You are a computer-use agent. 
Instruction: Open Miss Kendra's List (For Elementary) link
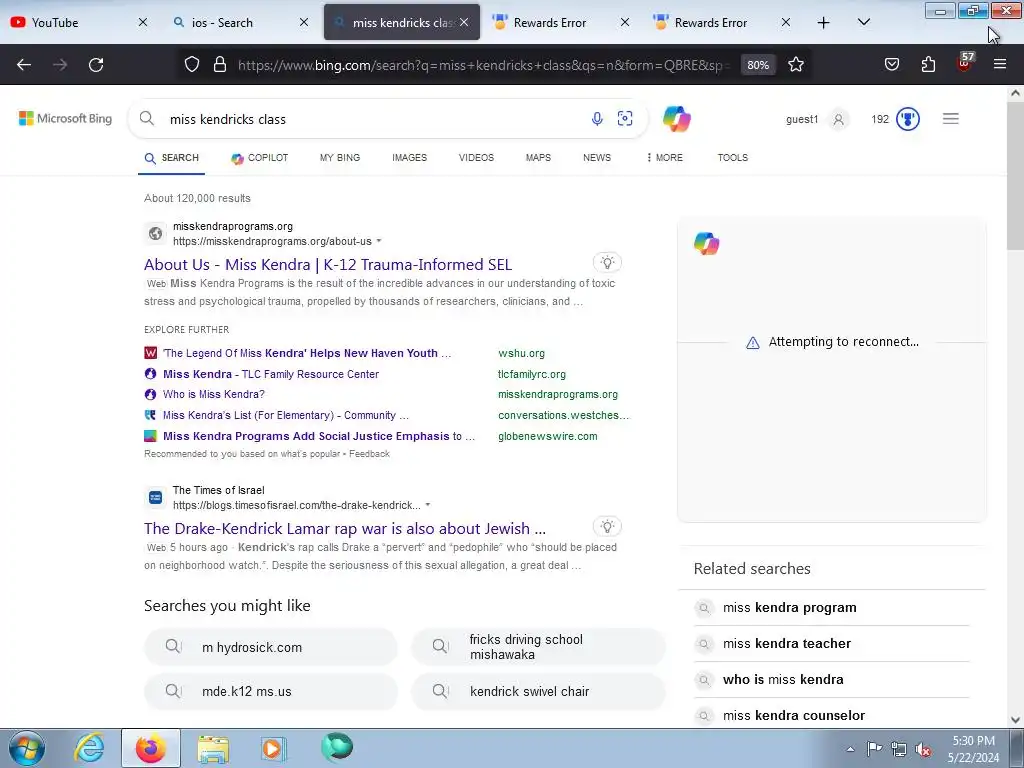(285, 415)
